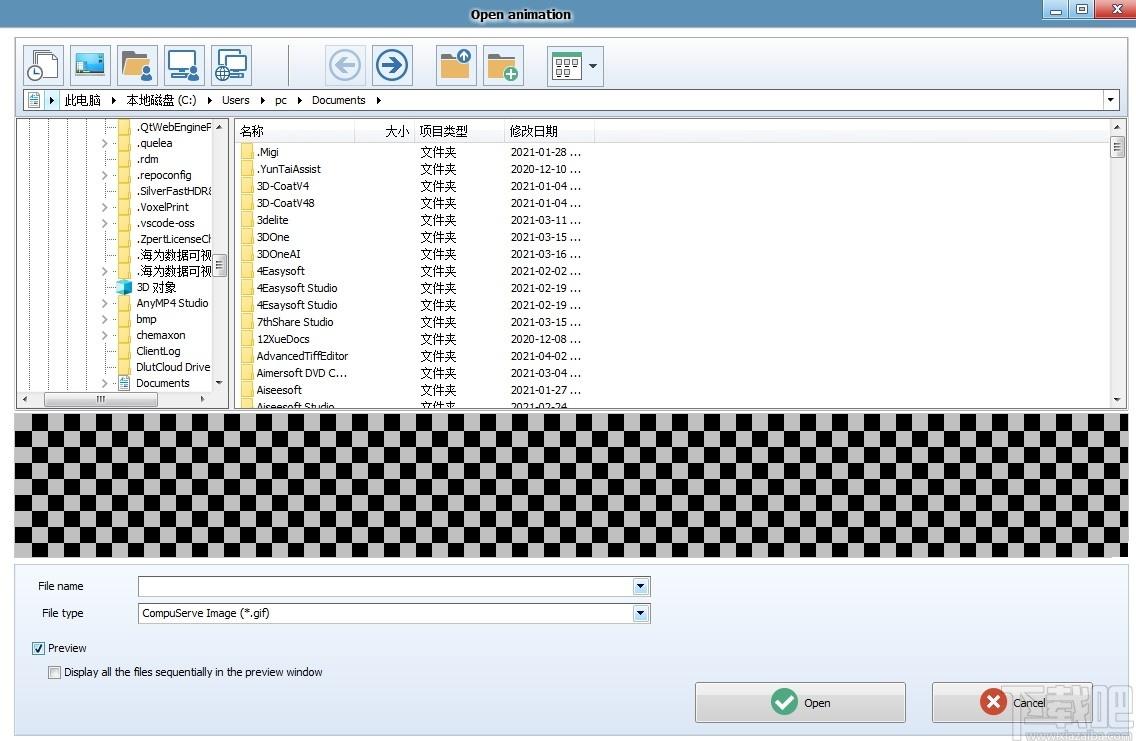This screenshot has width=1136, height=741.
Task: Click the path bar document icon
Action: click(x=34, y=100)
